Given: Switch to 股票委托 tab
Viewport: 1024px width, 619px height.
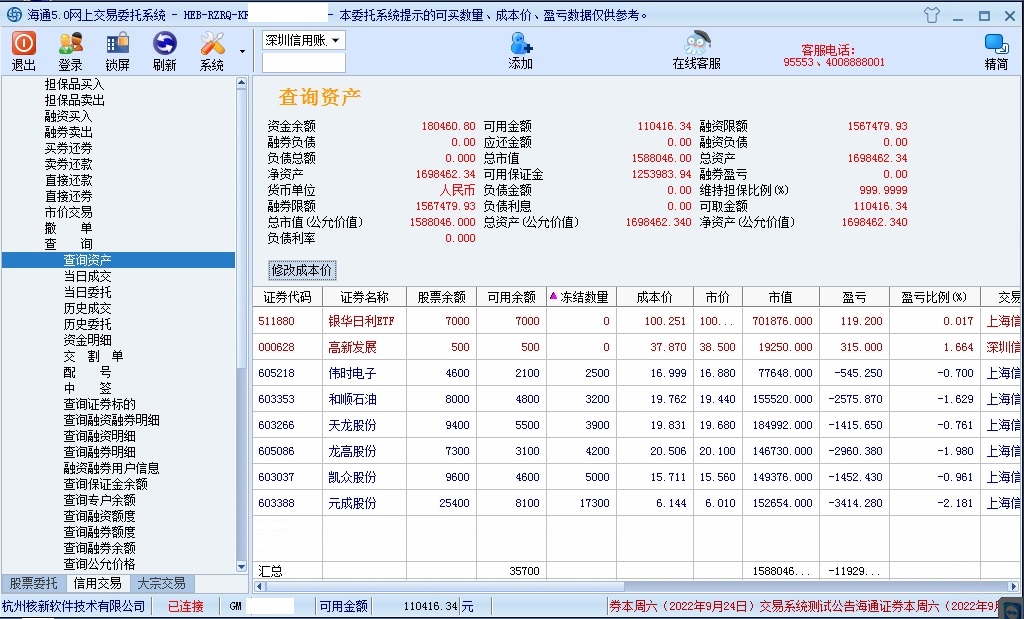Looking at the screenshot, I should 34,583.
